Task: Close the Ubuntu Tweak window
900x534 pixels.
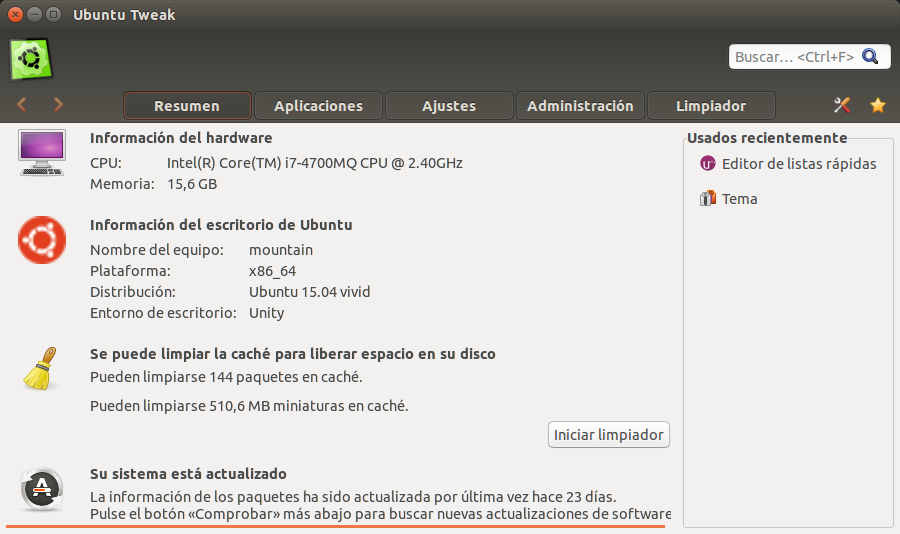Action: tap(16, 15)
